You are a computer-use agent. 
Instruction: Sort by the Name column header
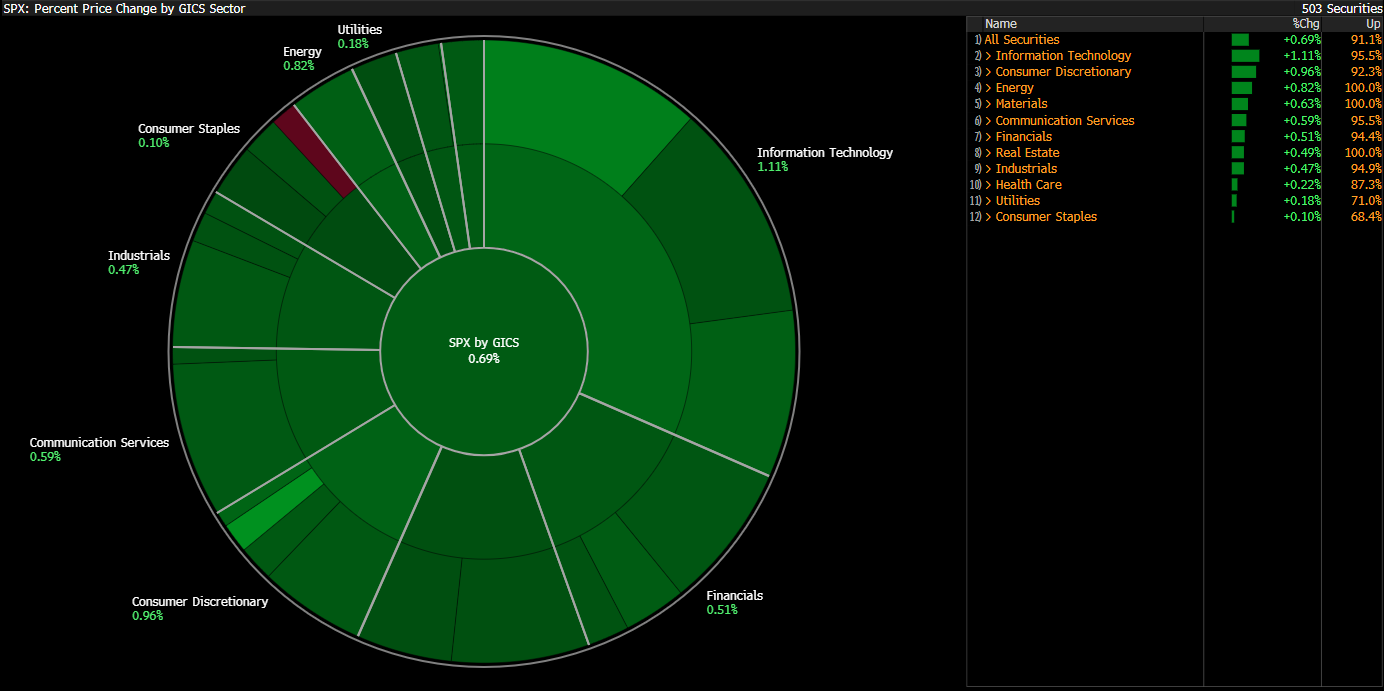[x=1000, y=24]
